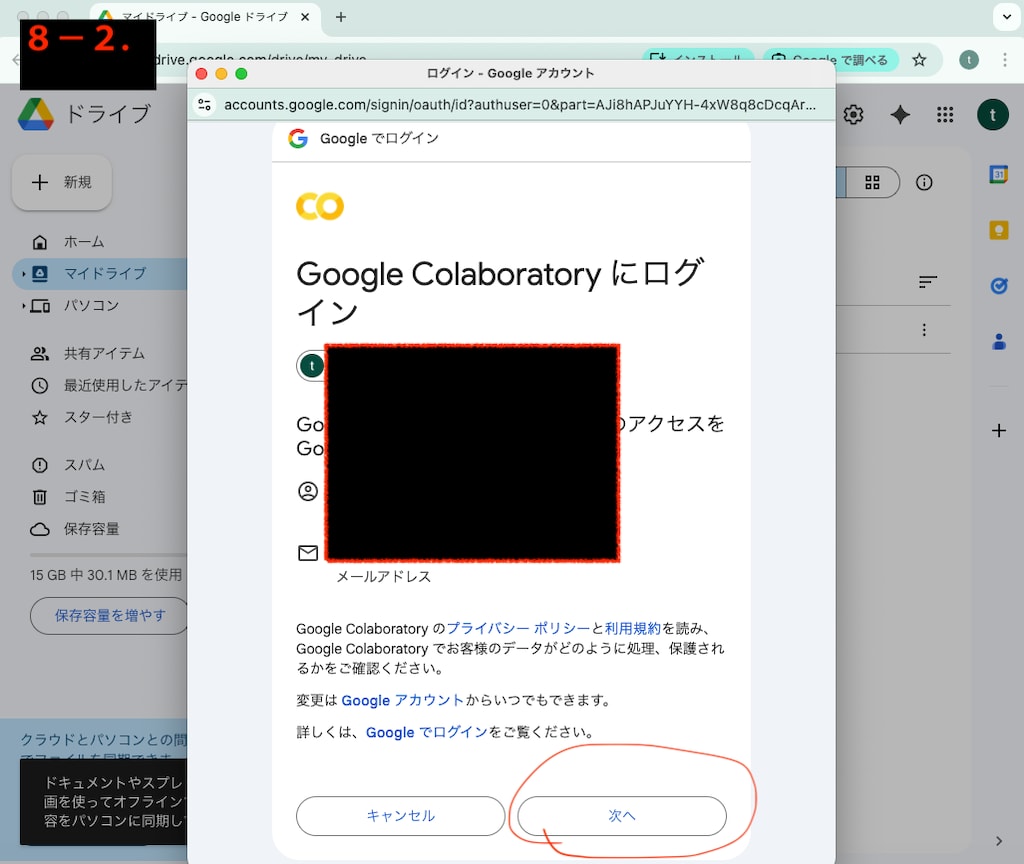Switch to grid view layout in Drive

[x=872, y=183]
